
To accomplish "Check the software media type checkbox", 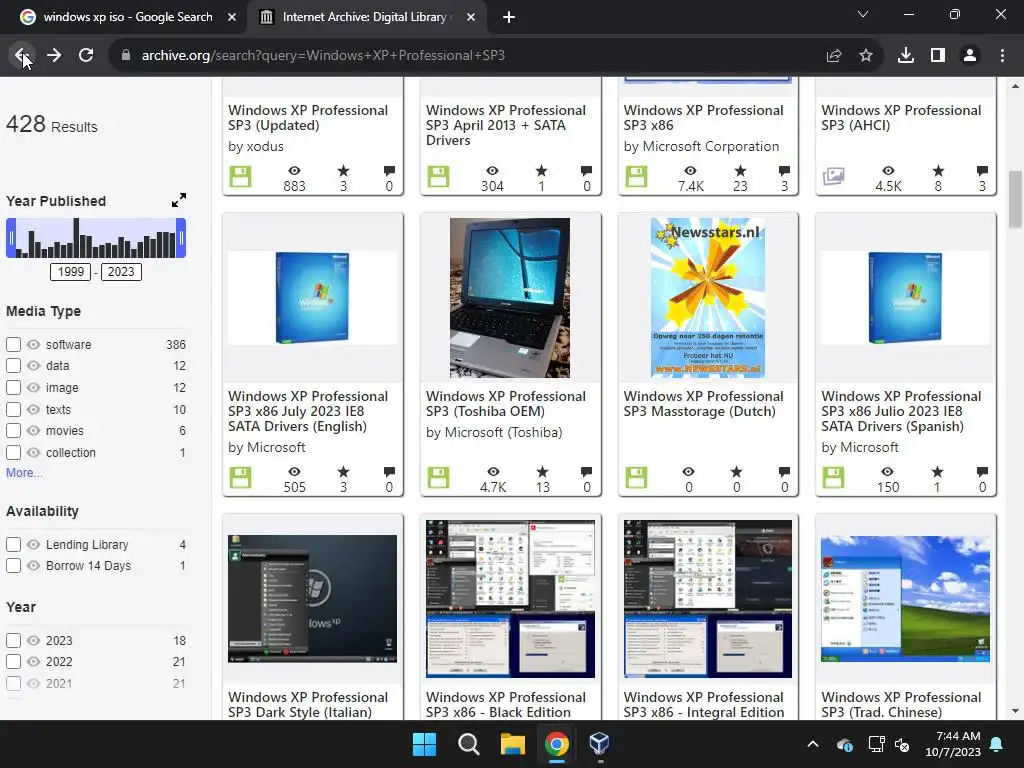I will [14, 344].
